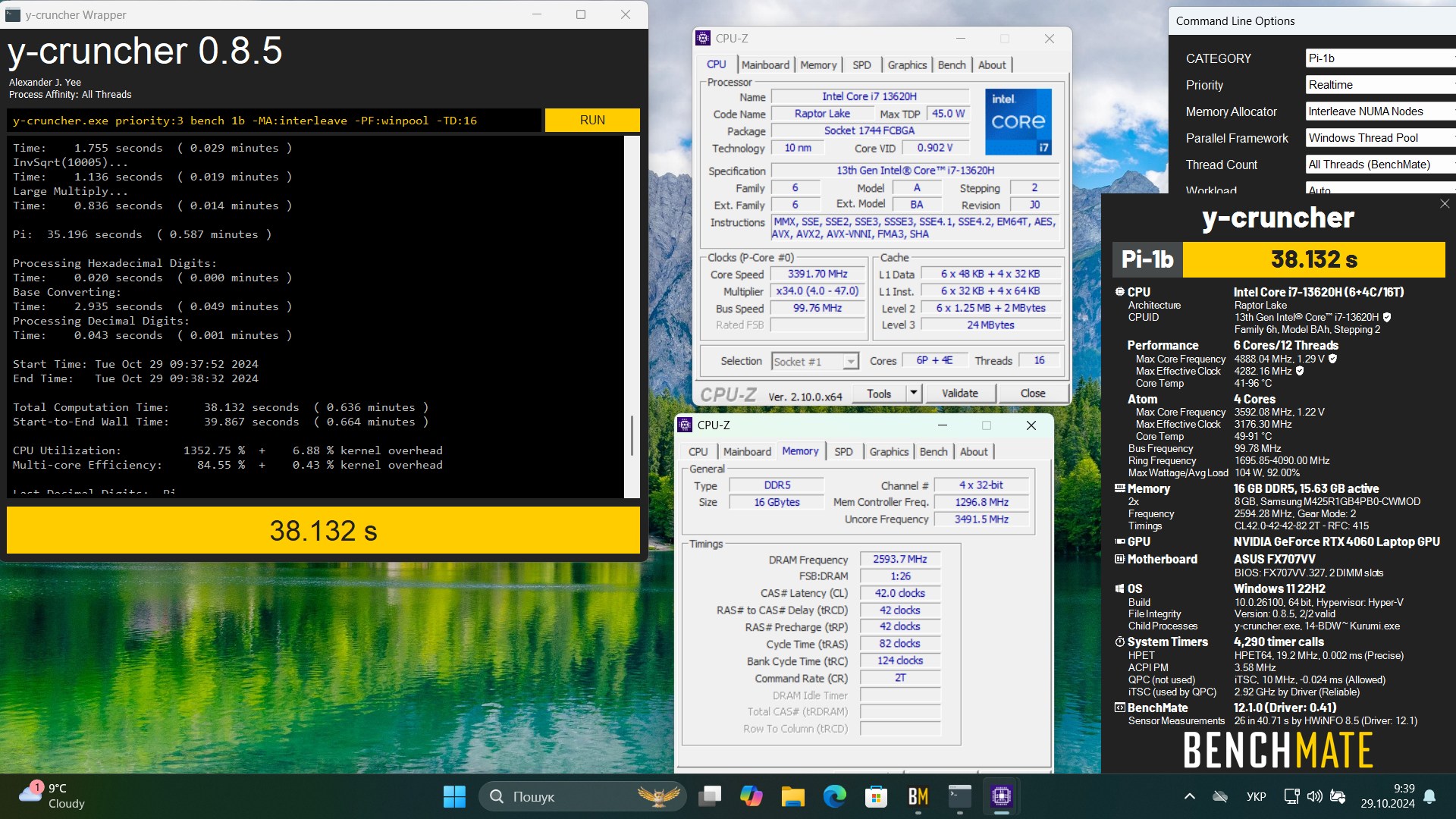The image size is (1456, 819).
Task: Click the Tools button in CPU-Z
Action: [878, 394]
